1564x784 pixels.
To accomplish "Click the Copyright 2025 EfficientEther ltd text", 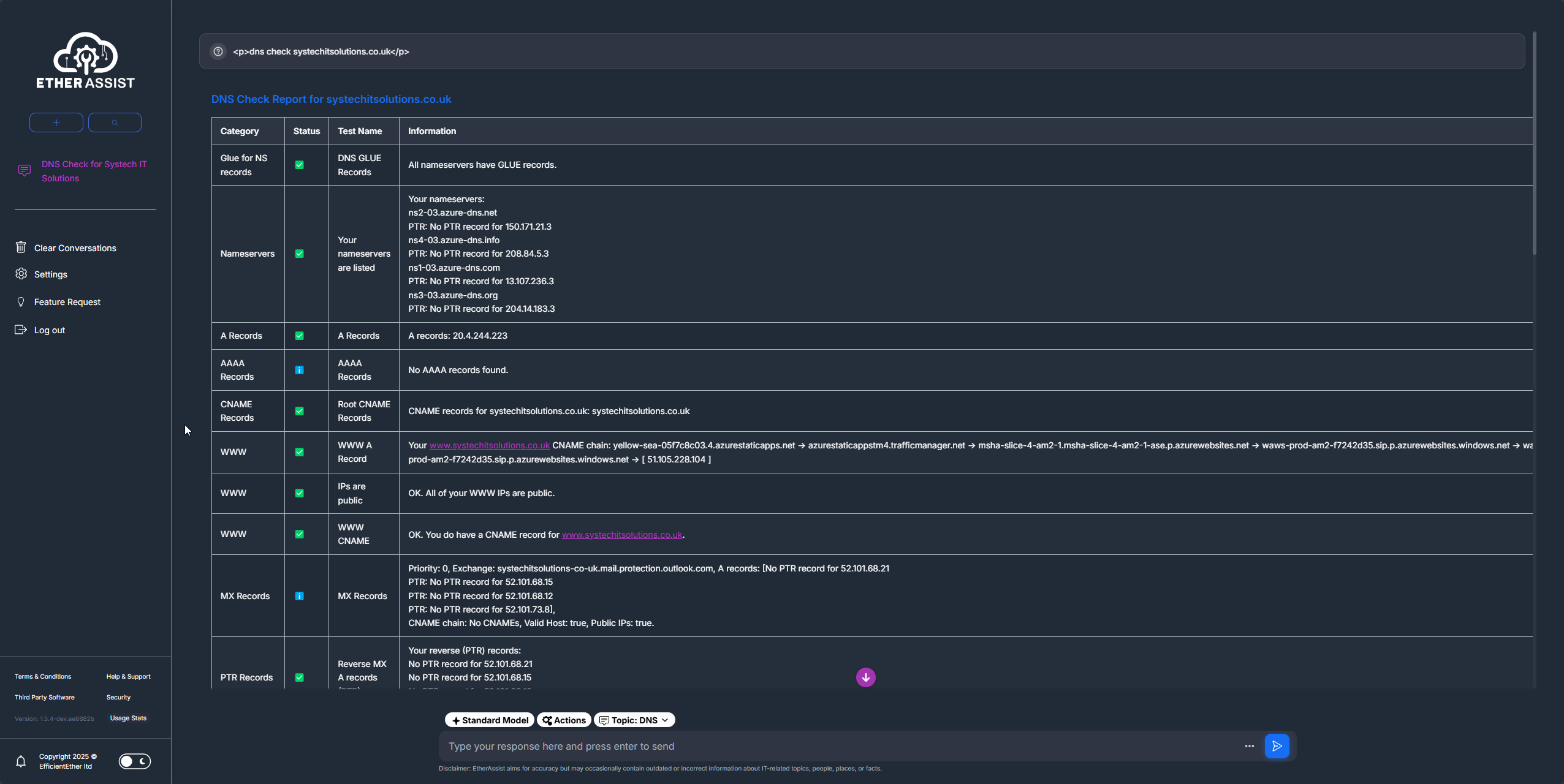I will [68, 761].
